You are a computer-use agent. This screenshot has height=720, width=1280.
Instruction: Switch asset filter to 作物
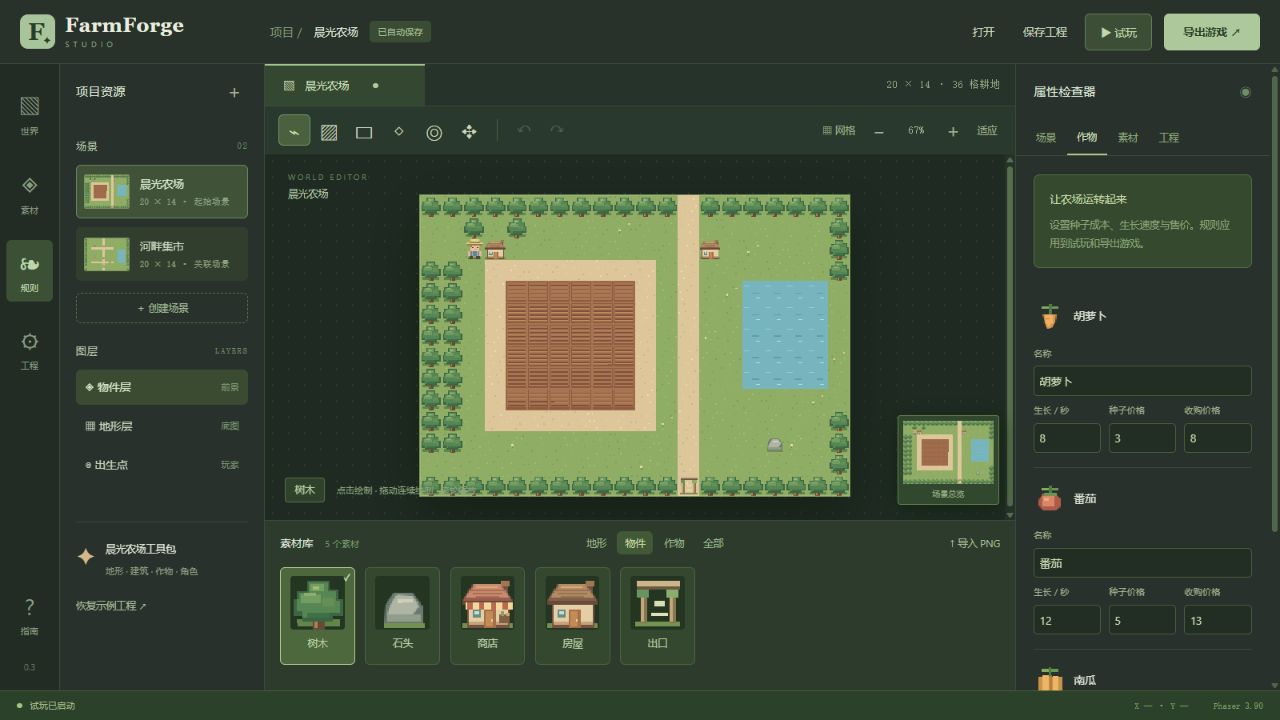pyautogui.click(x=674, y=543)
